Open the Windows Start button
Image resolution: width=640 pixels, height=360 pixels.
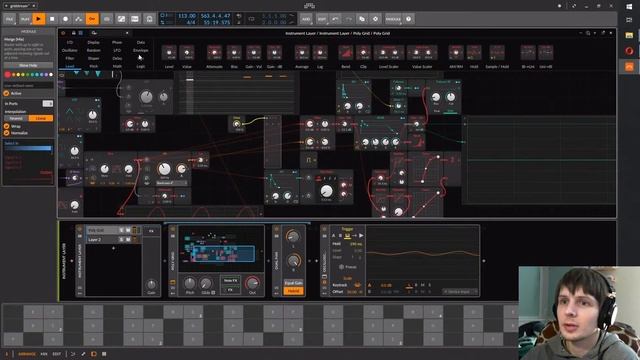click(629, 7)
